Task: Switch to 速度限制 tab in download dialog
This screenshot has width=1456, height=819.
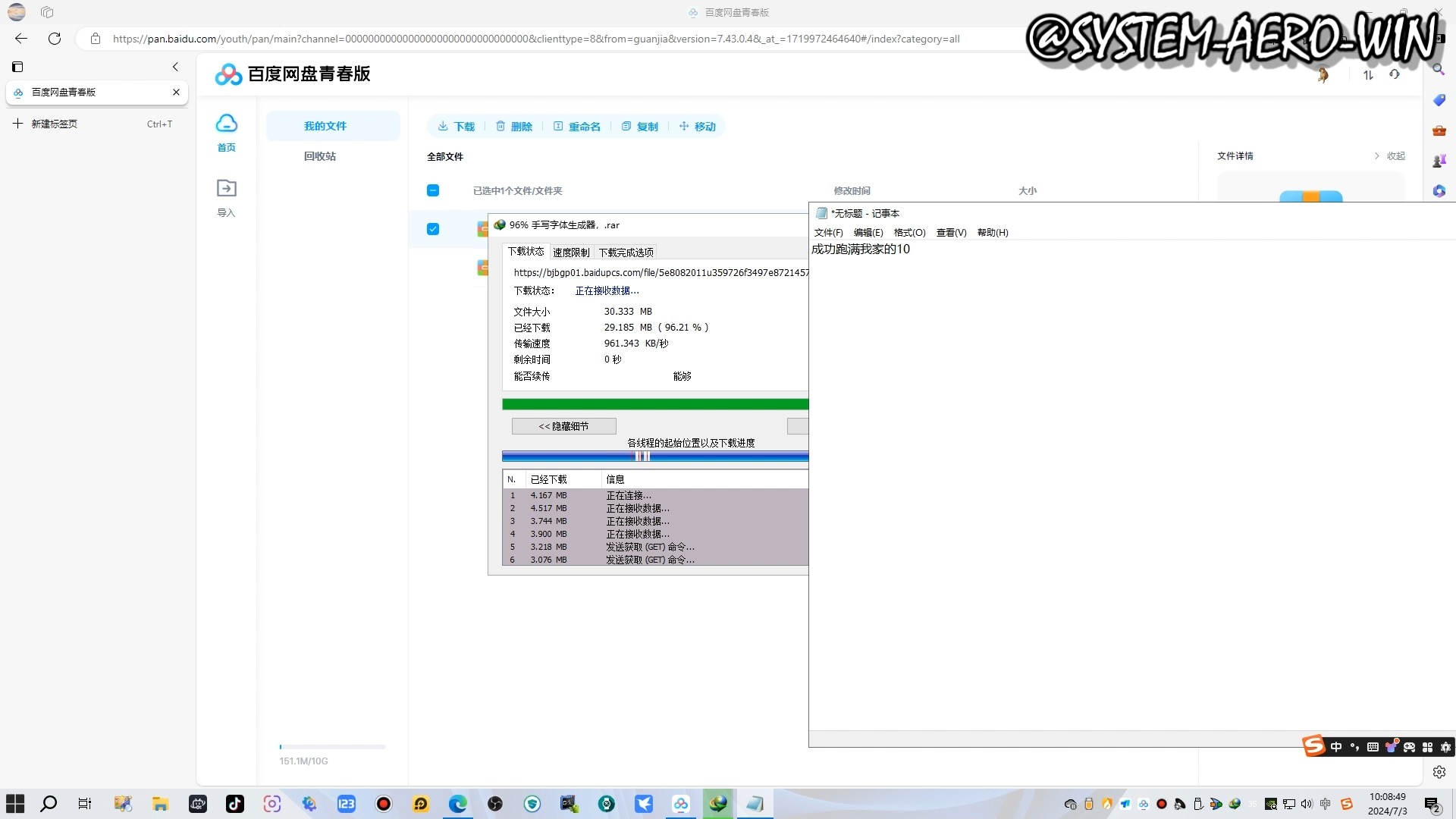Action: [x=571, y=253]
